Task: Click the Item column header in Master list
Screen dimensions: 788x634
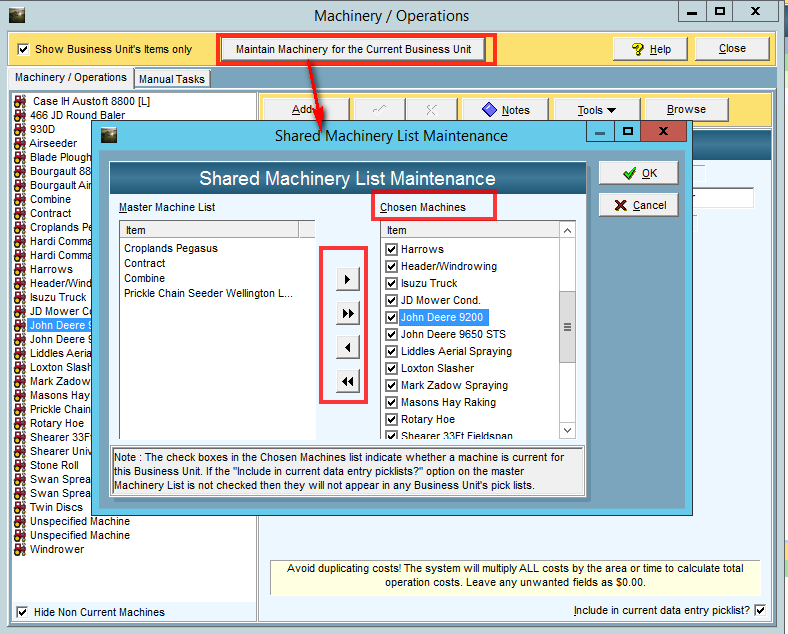Action: click(216, 230)
